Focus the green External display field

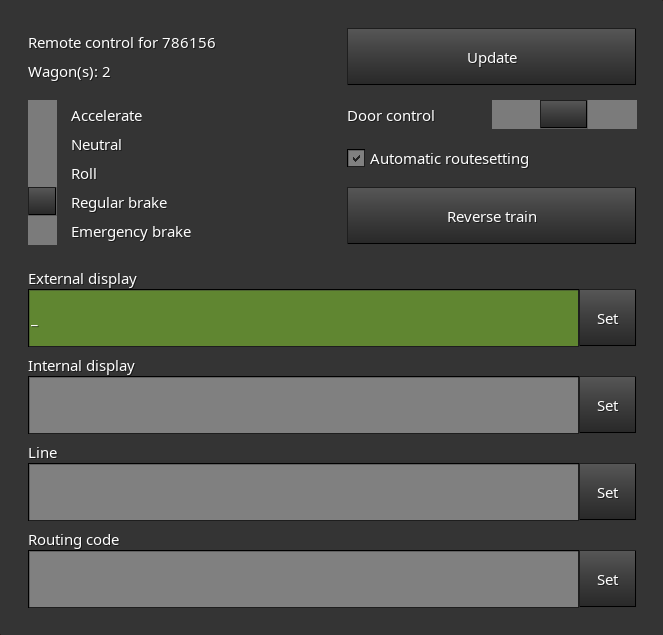[x=303, y=319]
